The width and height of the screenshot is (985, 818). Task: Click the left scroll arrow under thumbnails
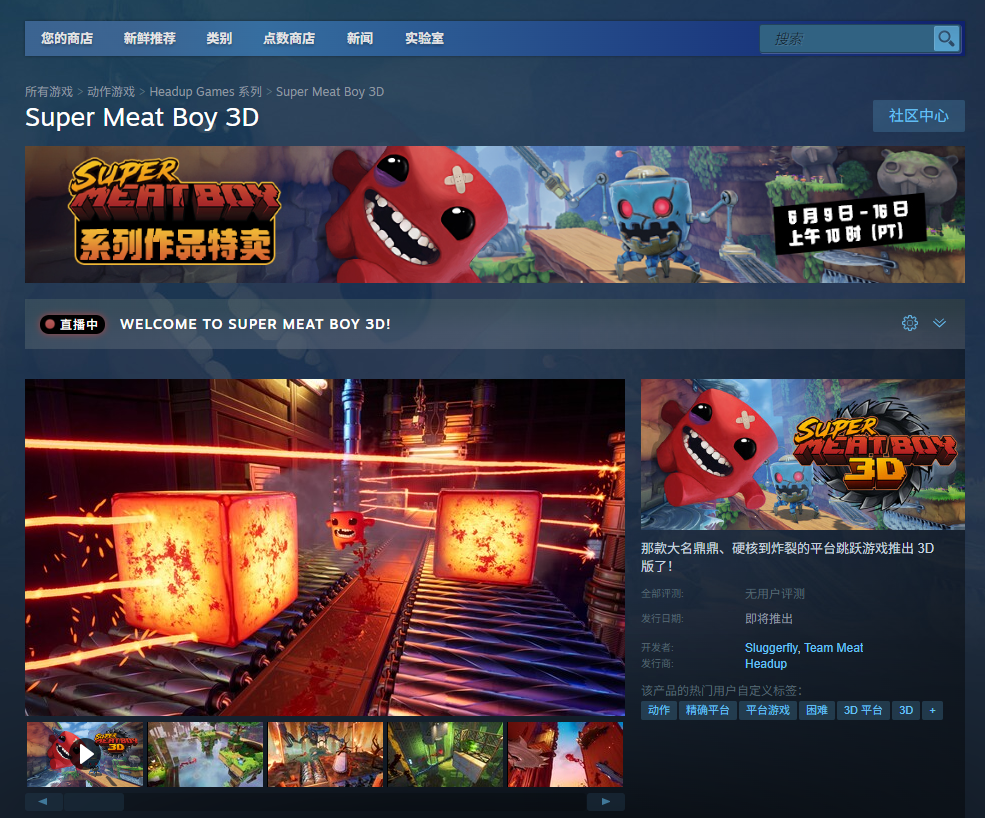[43, 801]
